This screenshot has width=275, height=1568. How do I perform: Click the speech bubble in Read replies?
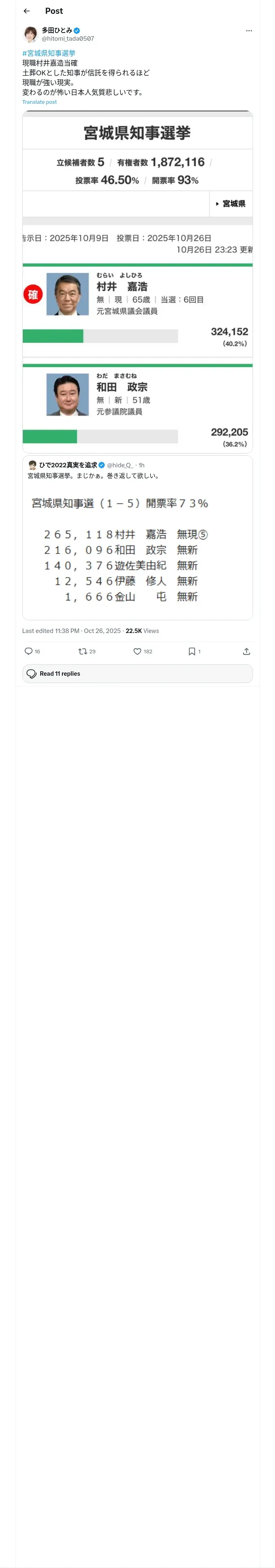tap(32, 674)
